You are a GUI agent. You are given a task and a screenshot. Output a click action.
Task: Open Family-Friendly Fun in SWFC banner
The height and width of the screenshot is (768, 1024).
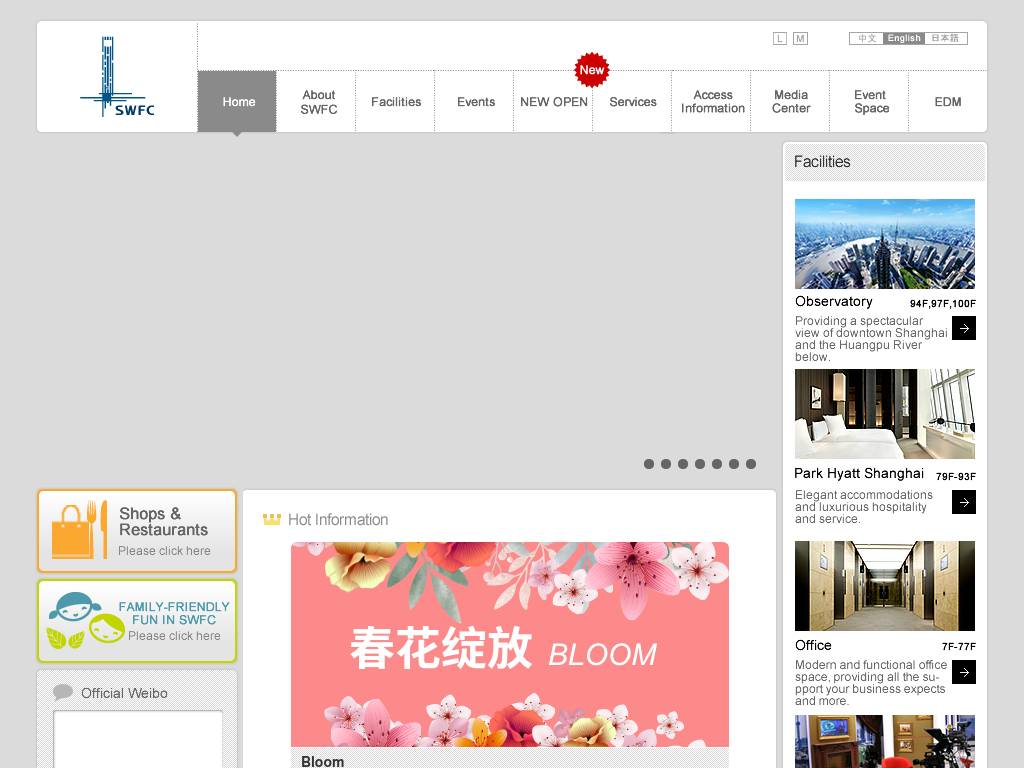137,621
